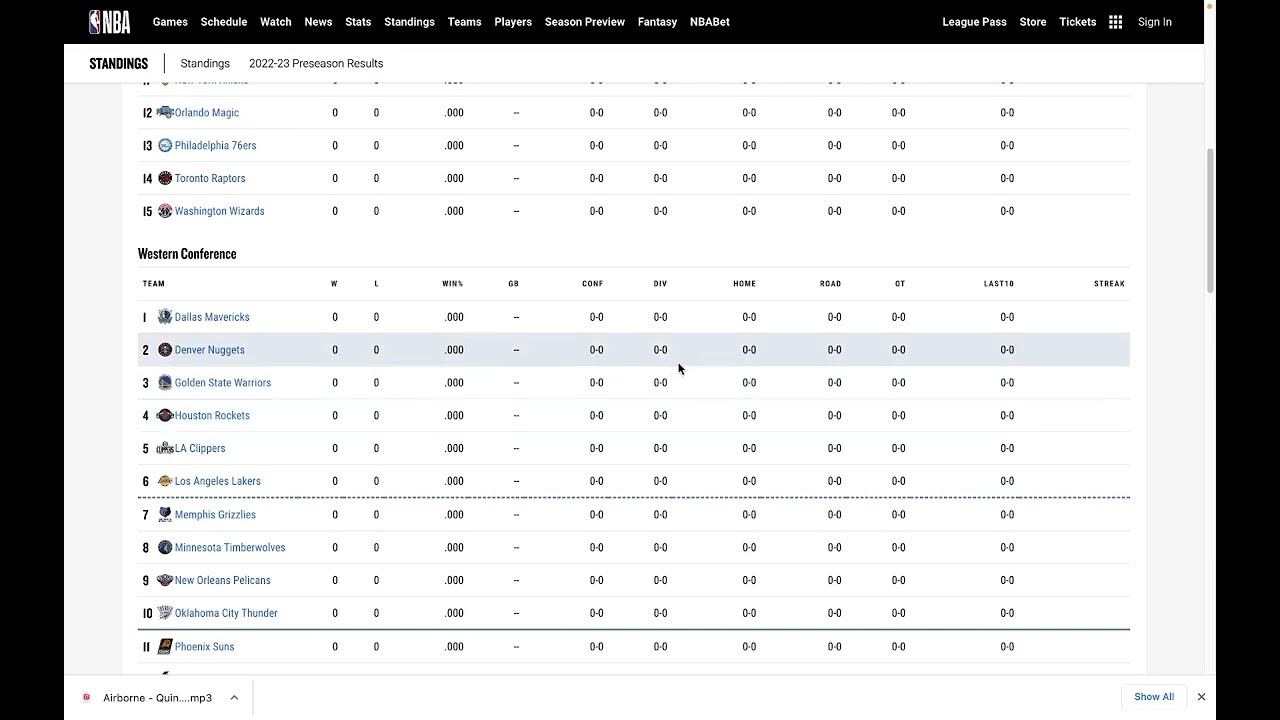
Task: Click the Denver Nuggets team logo
Action: pos(165,350)
